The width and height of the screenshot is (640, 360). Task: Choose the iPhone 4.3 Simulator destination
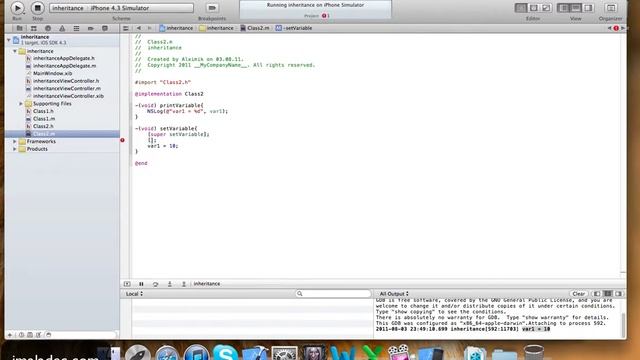120,8
